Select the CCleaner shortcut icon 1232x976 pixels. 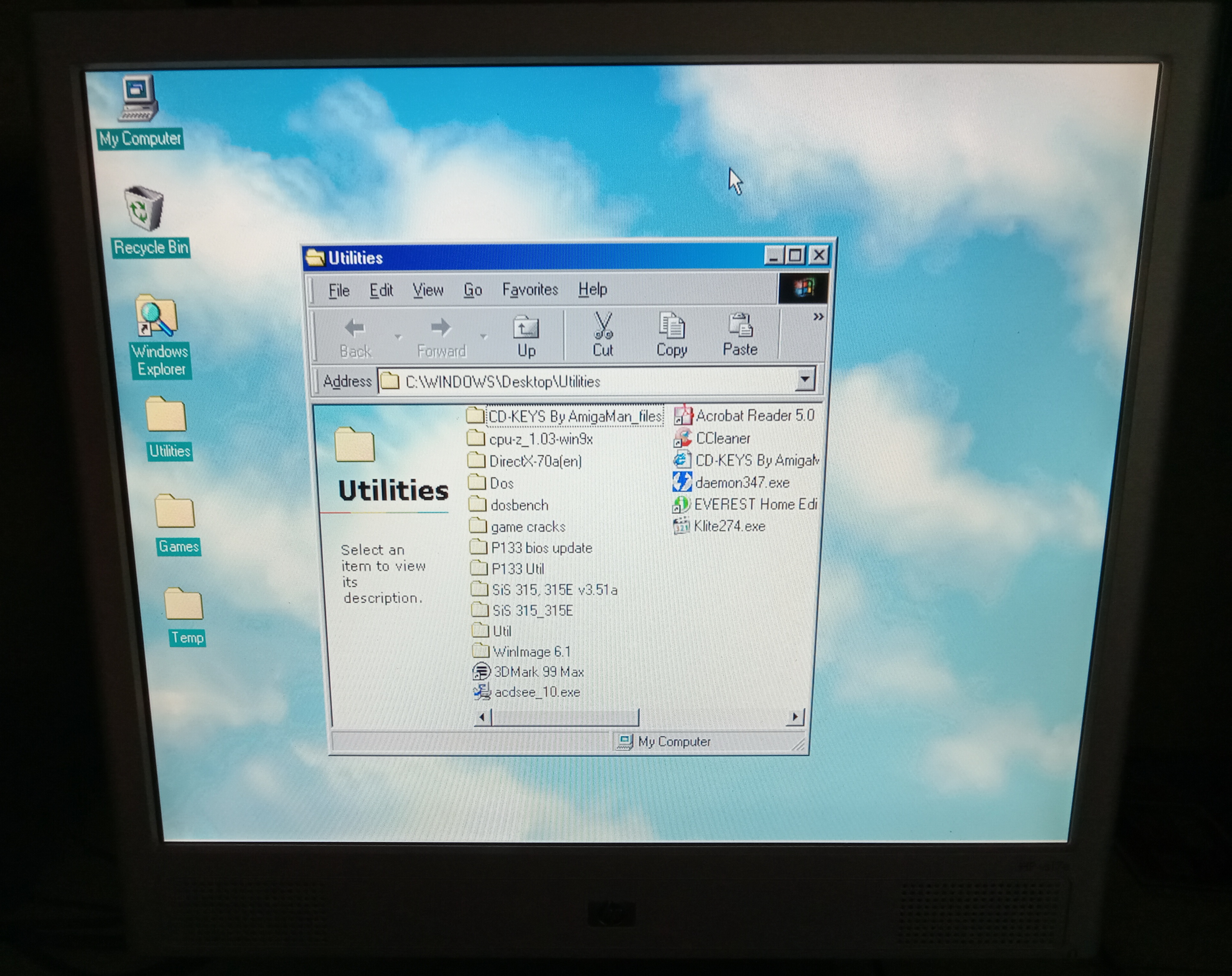coord(682,438)
